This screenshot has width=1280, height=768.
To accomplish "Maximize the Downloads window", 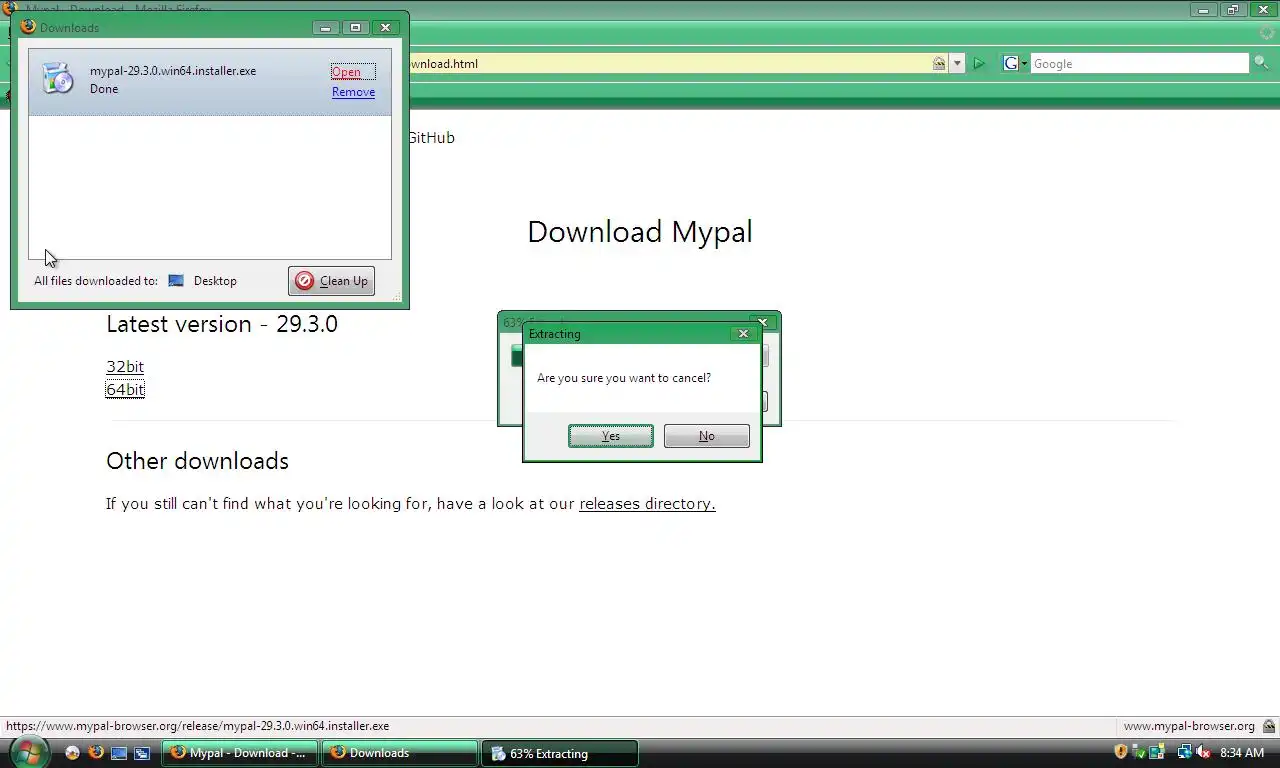I will pos(355,28).
